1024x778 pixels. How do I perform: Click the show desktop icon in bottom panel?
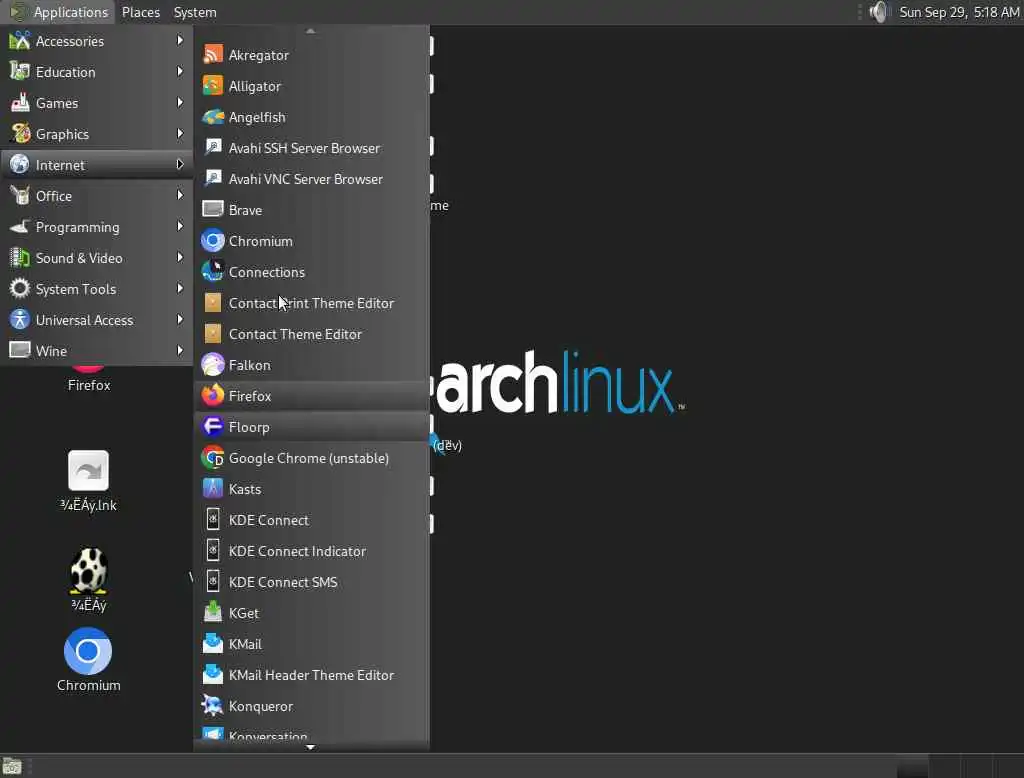(x=12, y=766)
